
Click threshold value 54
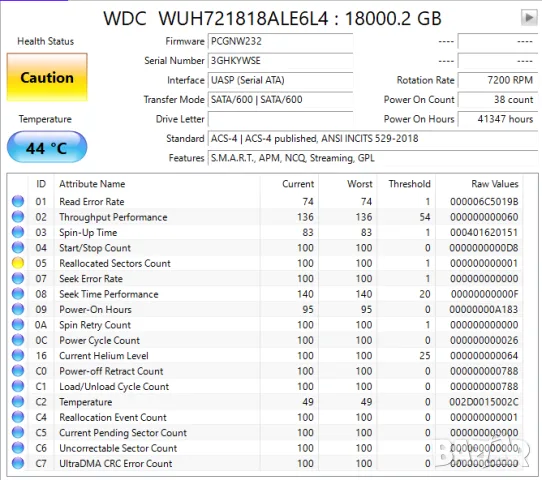425,217
